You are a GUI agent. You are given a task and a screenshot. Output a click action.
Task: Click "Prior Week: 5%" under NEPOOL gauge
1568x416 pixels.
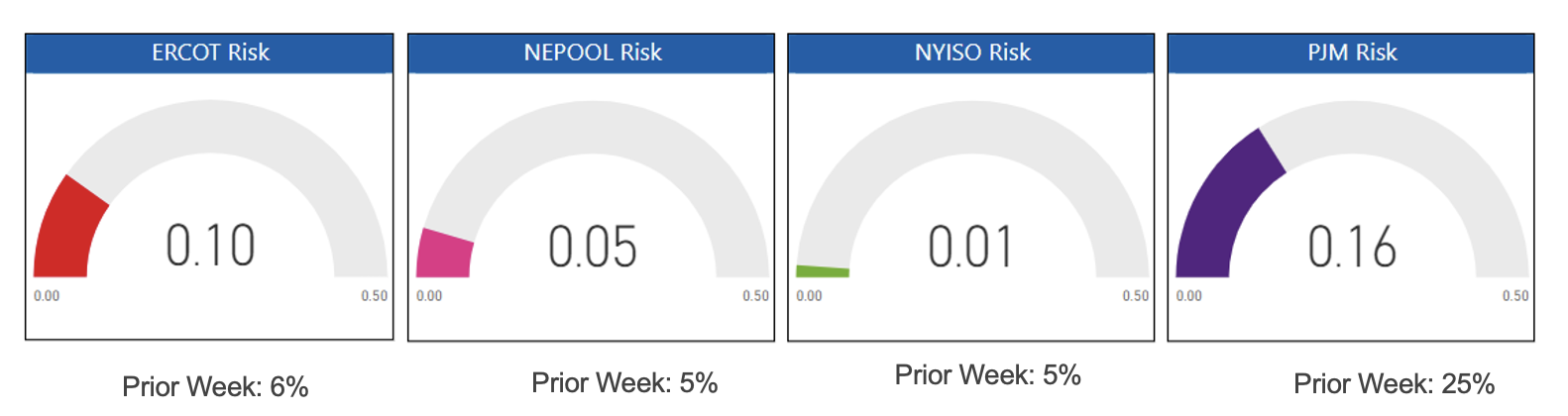tap(624, 383)
